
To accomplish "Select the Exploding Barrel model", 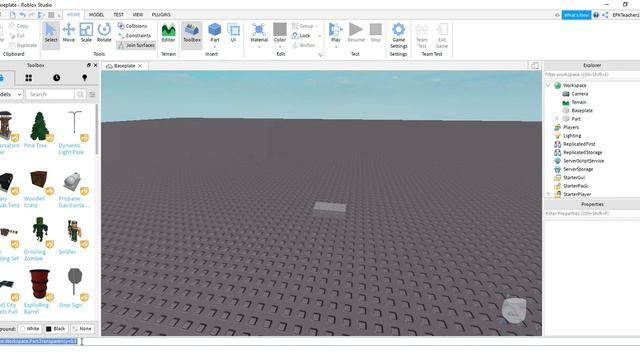I will point(39,291).
